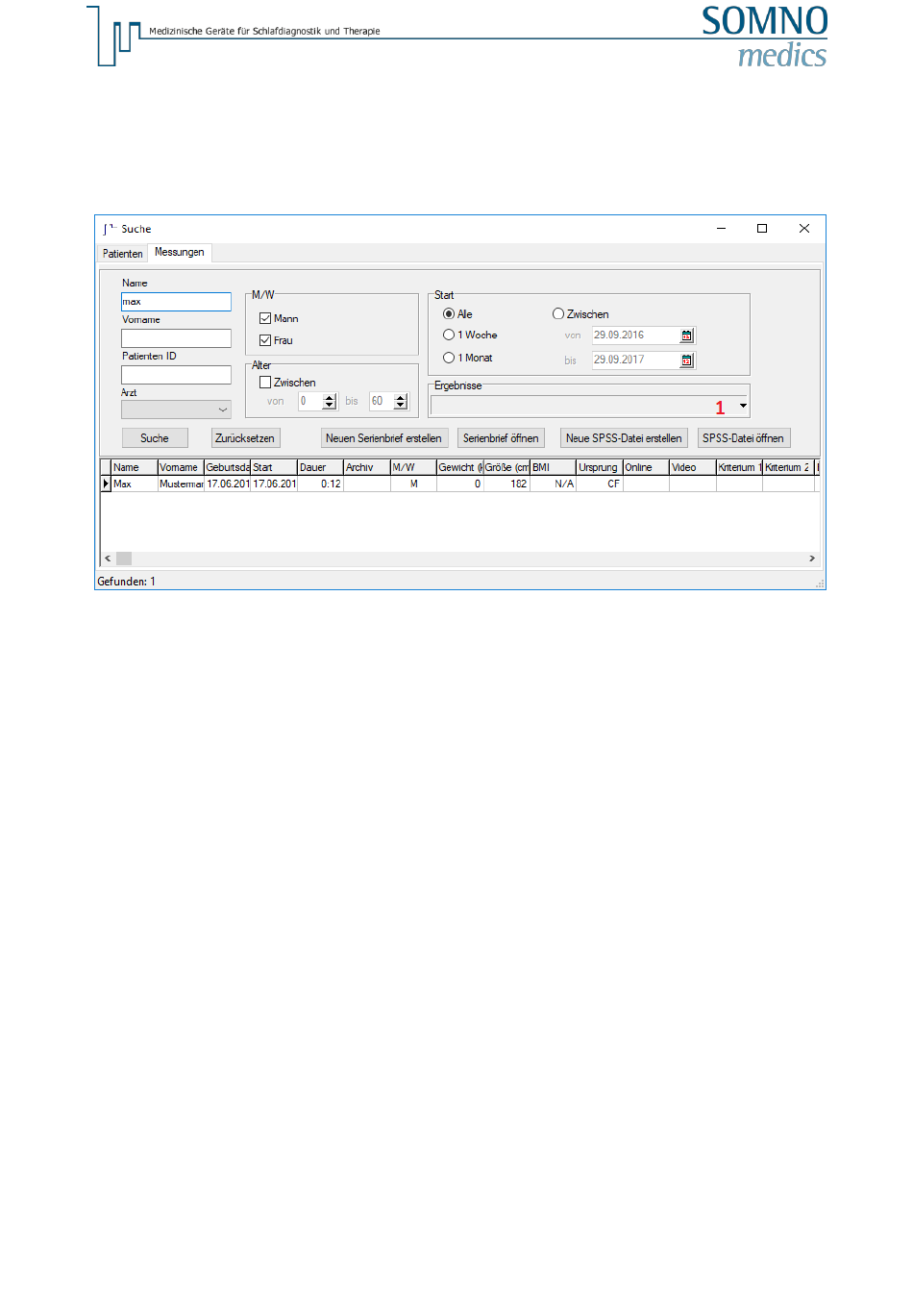Click the Kriterium 1 column header

pos(739,467)
